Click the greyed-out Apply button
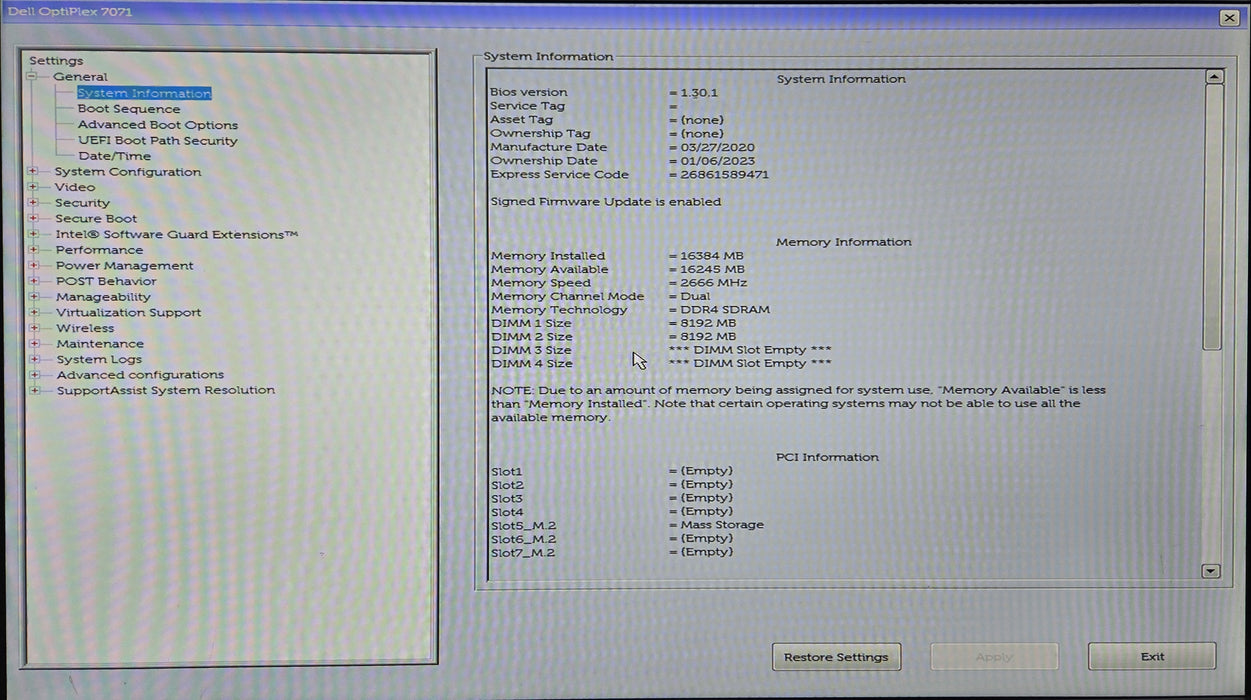Image resolution: width=1251 pixels, height=700 pixels. pos(994,657)
